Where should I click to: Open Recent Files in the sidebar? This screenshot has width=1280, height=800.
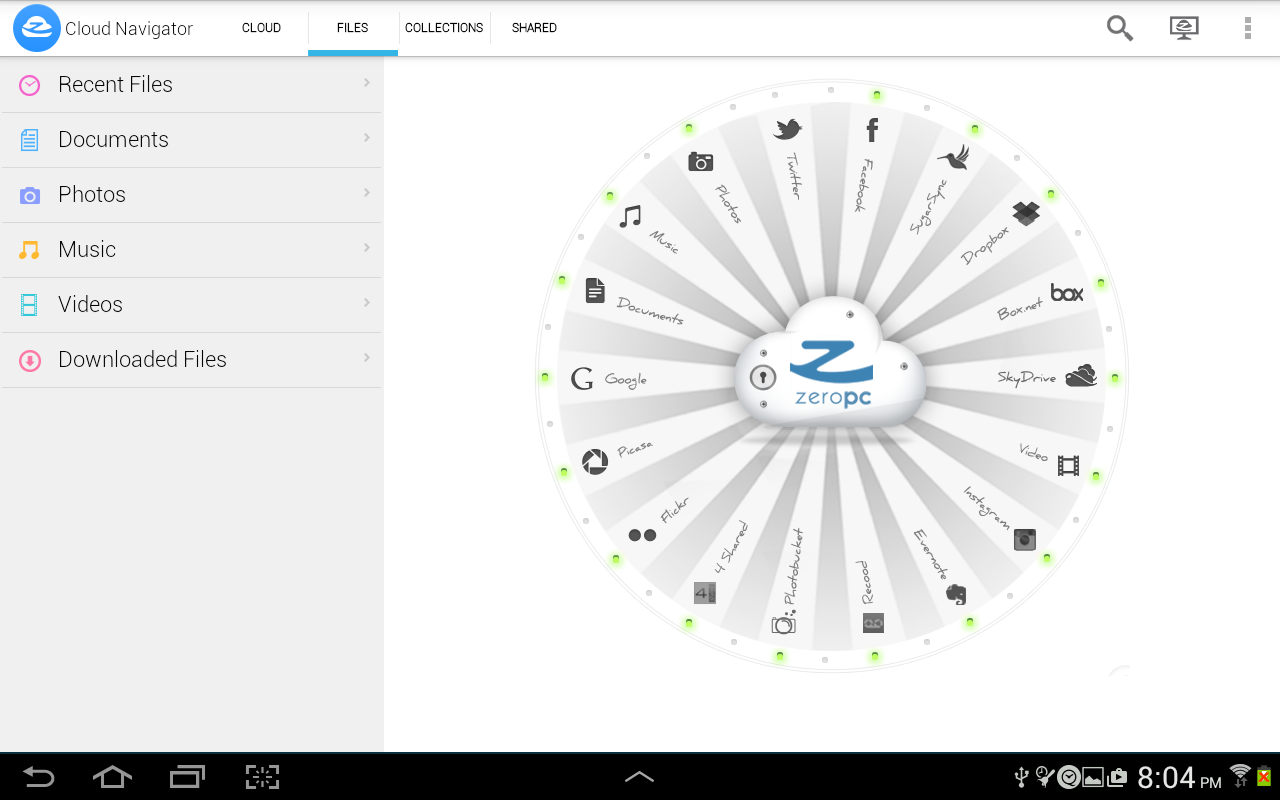[192, 85]
